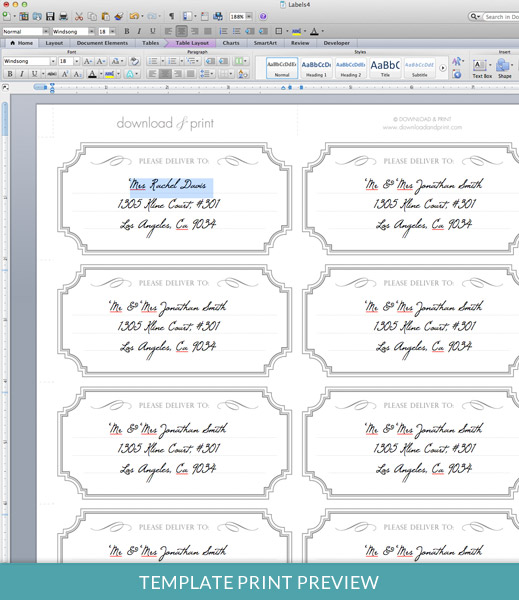Click the Cut scissors icon
Screen dimensions: 519x600
point(79,16)
